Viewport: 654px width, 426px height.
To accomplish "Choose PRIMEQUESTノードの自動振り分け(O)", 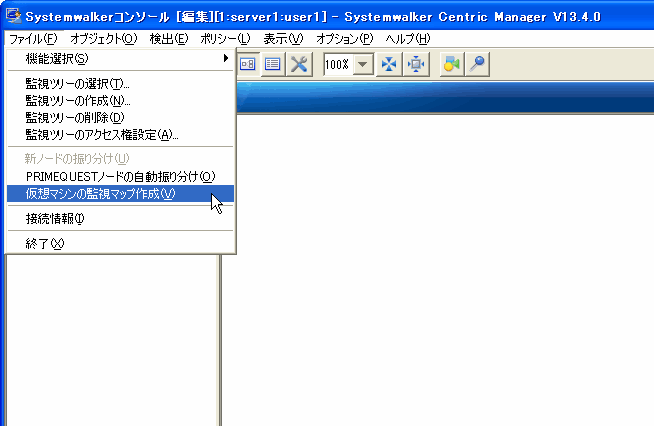I will pyautogui.click(x=121, y=176).
